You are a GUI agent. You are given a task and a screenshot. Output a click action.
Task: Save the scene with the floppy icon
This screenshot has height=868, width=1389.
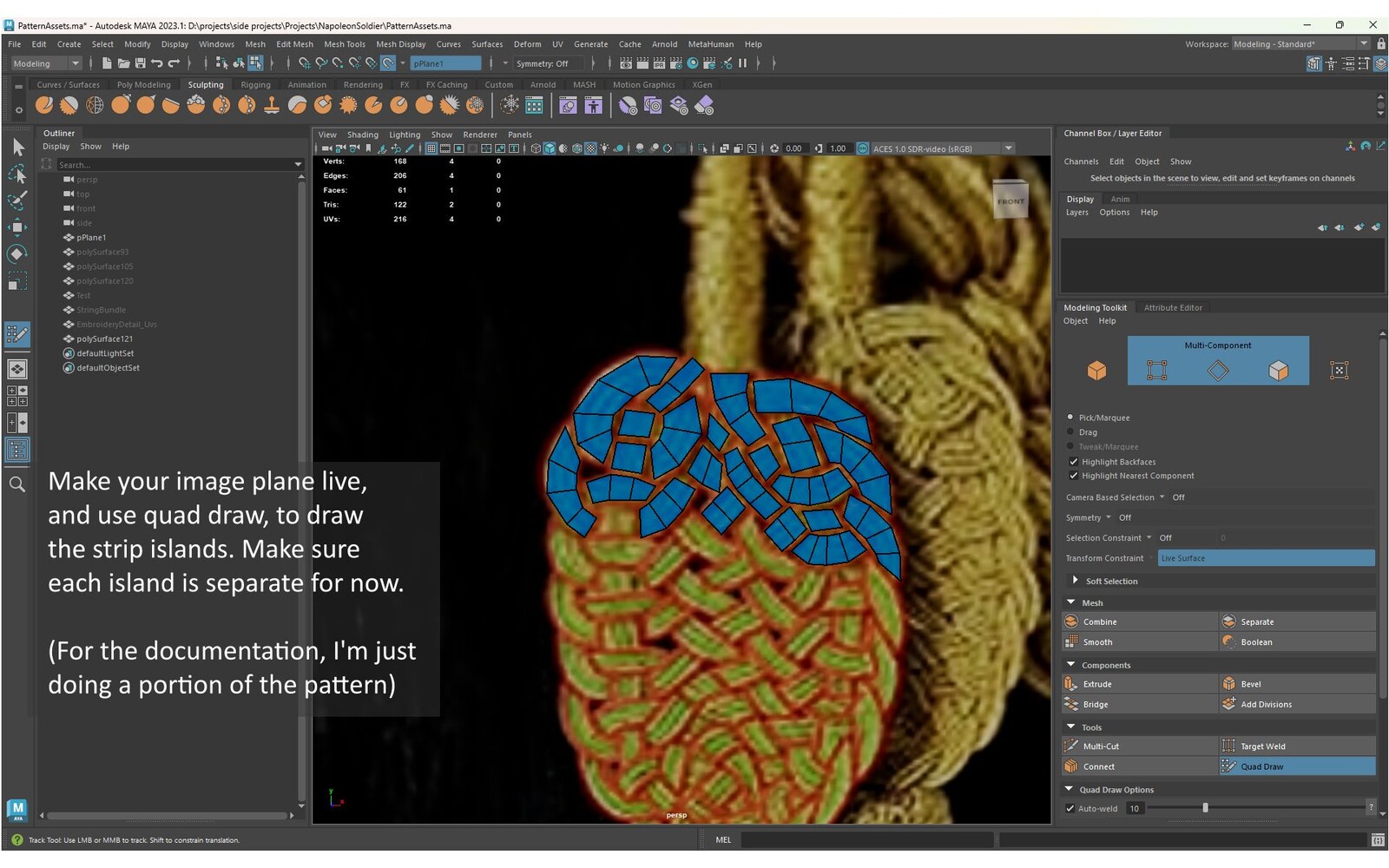(140, 63)
